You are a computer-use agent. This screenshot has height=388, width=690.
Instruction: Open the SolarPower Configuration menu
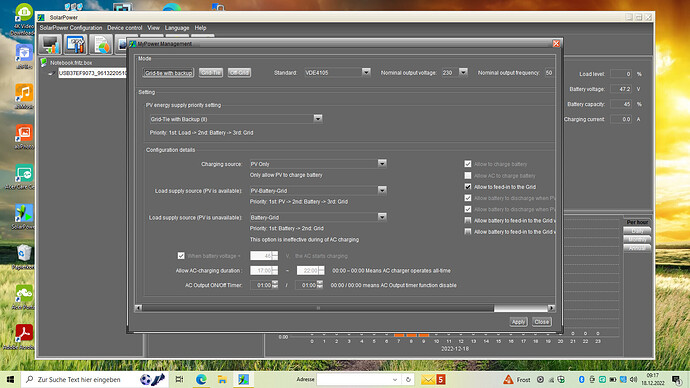pos(71,28)
